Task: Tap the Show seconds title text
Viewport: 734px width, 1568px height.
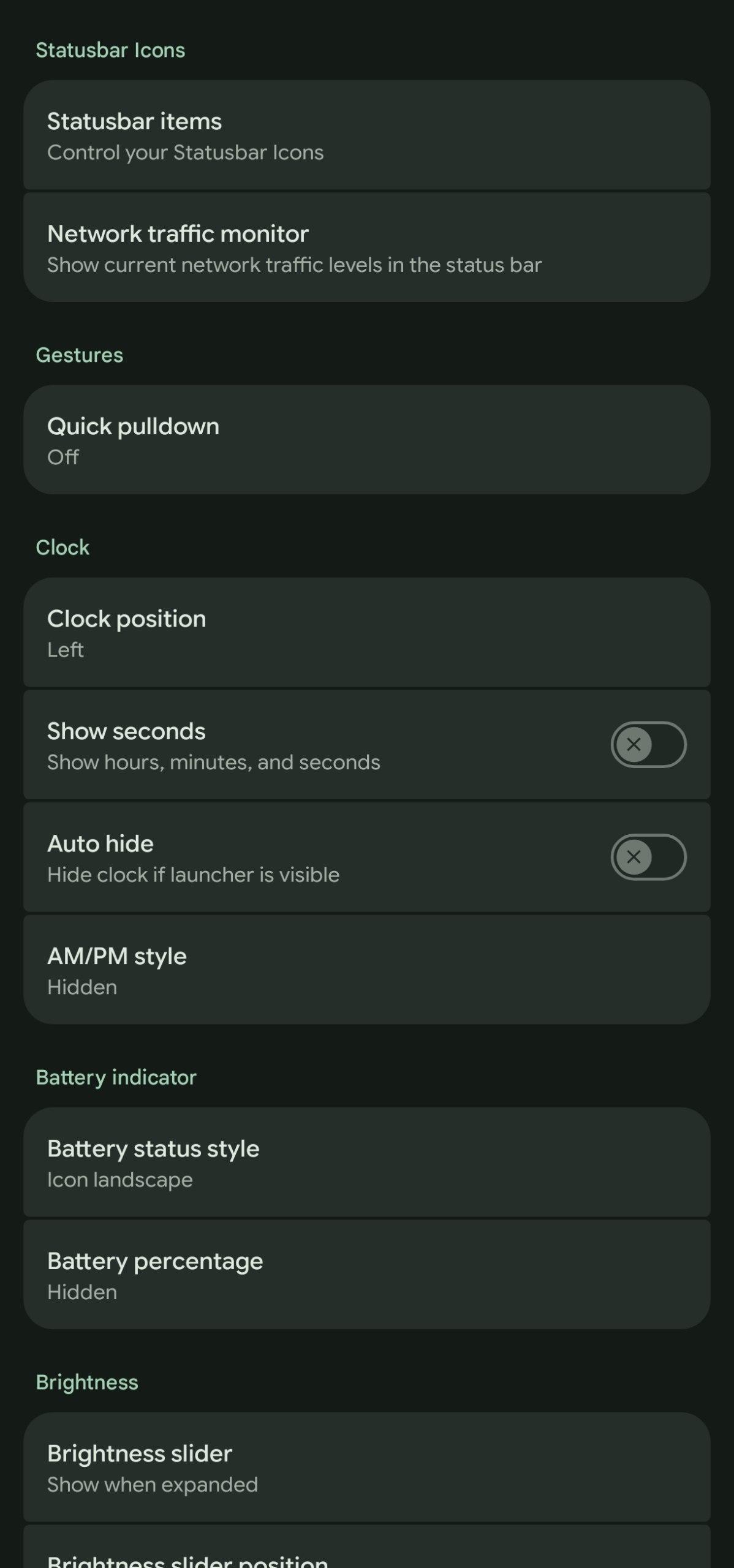Action: [126, 731]
